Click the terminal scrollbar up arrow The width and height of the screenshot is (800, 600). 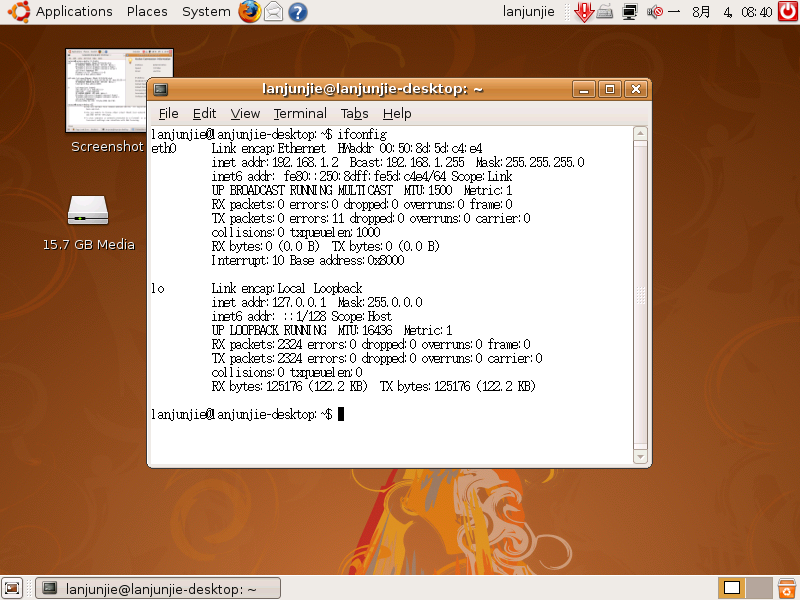click(x=640, y=134)
